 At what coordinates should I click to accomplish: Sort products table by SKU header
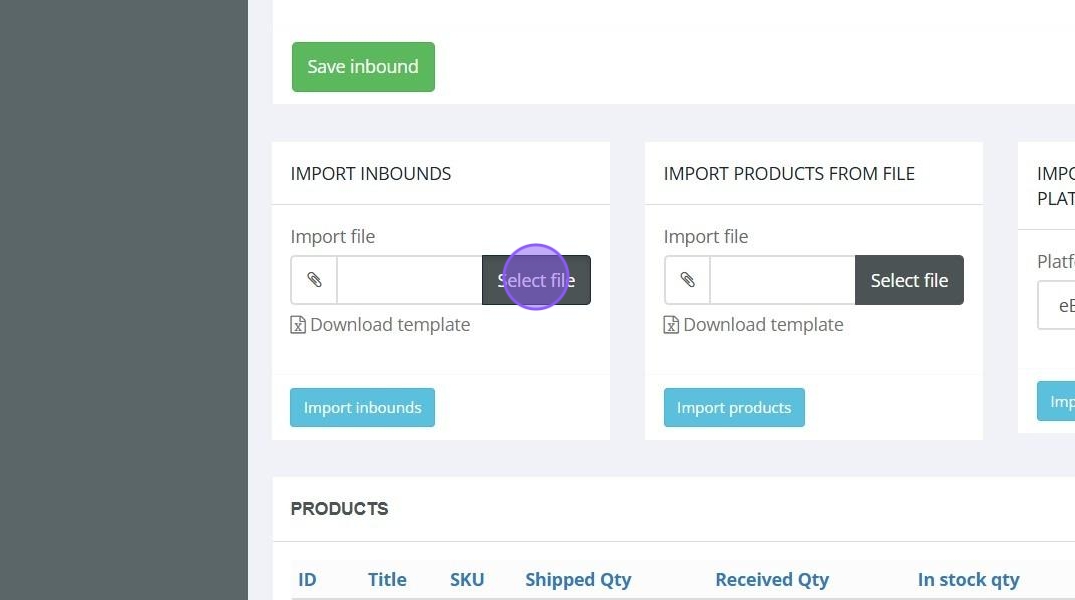tap(467, 579)
